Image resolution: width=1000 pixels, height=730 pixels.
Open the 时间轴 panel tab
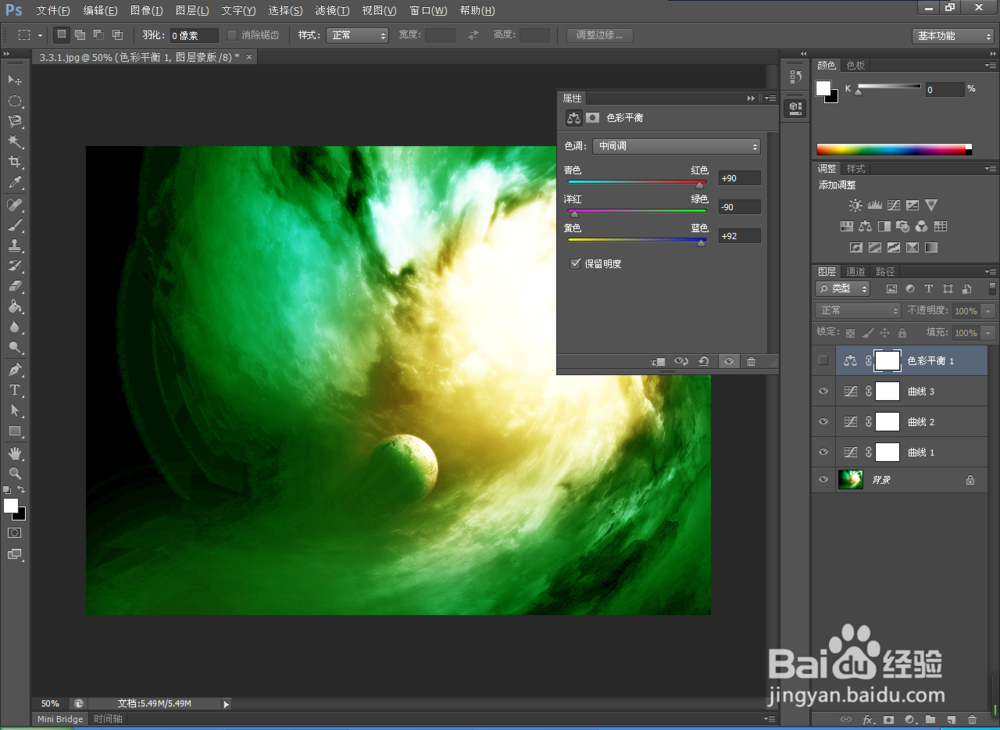[x=108, y=719]
